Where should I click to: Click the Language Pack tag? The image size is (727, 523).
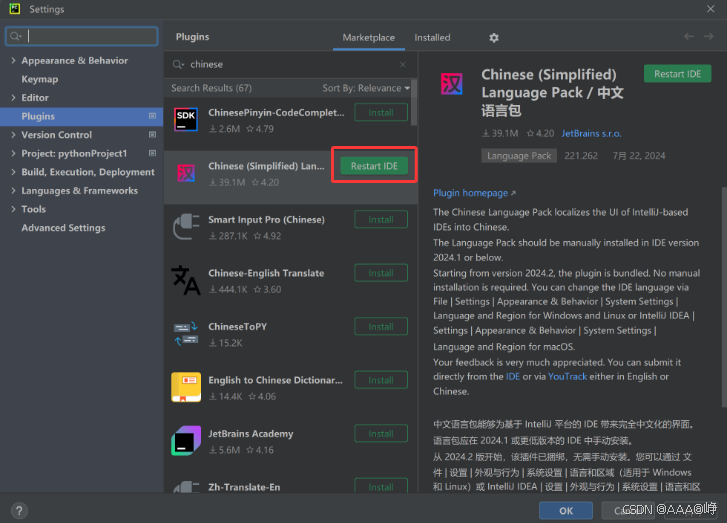(x=519, y=156)
